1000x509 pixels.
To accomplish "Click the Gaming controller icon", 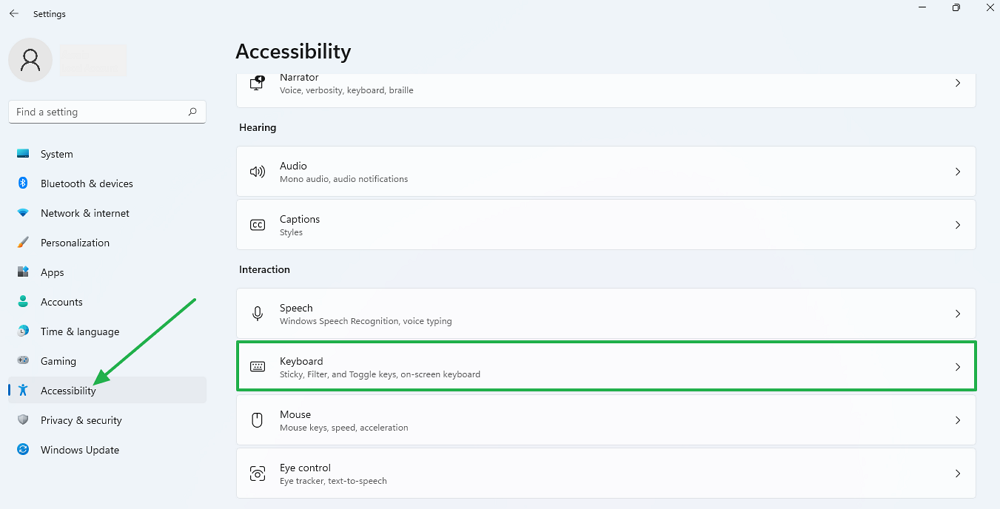I will pyautogui.click(x=23, y=360).
